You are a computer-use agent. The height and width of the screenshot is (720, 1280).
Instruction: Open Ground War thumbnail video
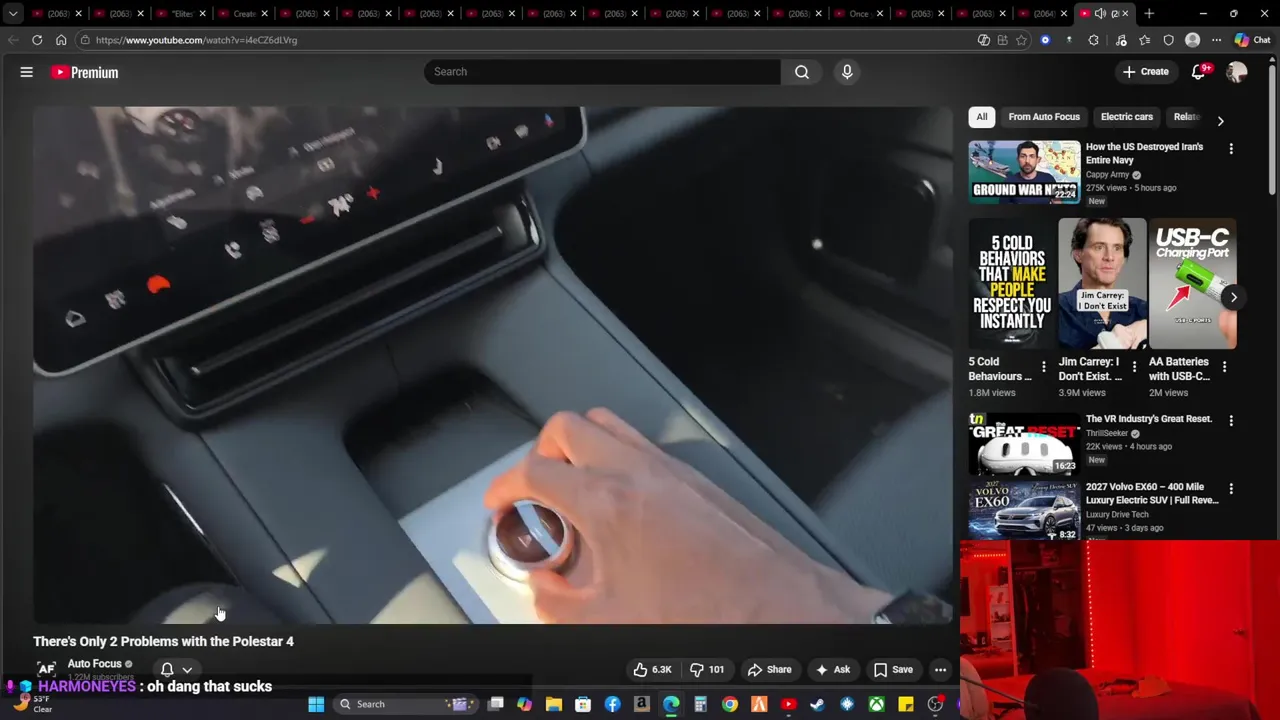(1024, 172)
